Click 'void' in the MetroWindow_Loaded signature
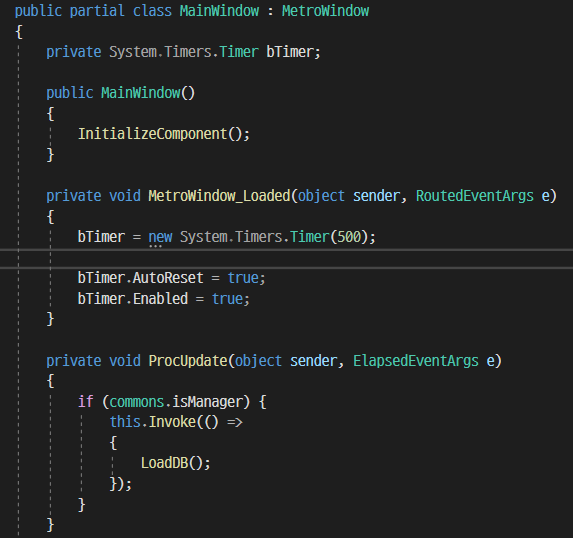Viewport: 573px width, 538px height. coord(125,196)
